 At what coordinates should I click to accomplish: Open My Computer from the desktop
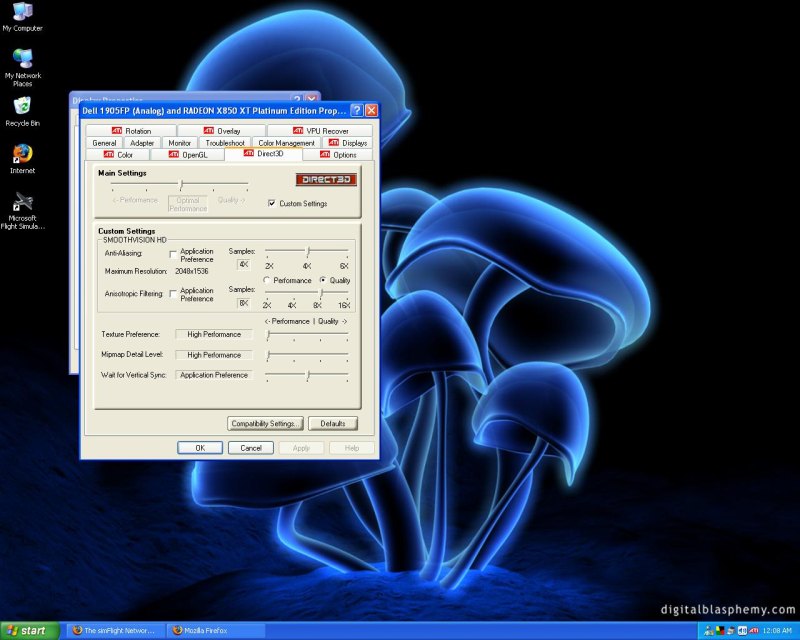tap(22, 15)
